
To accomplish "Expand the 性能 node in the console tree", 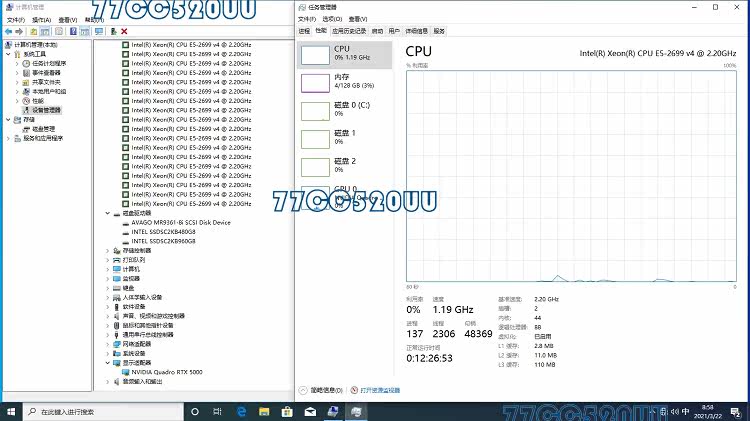I will [17, 101].
